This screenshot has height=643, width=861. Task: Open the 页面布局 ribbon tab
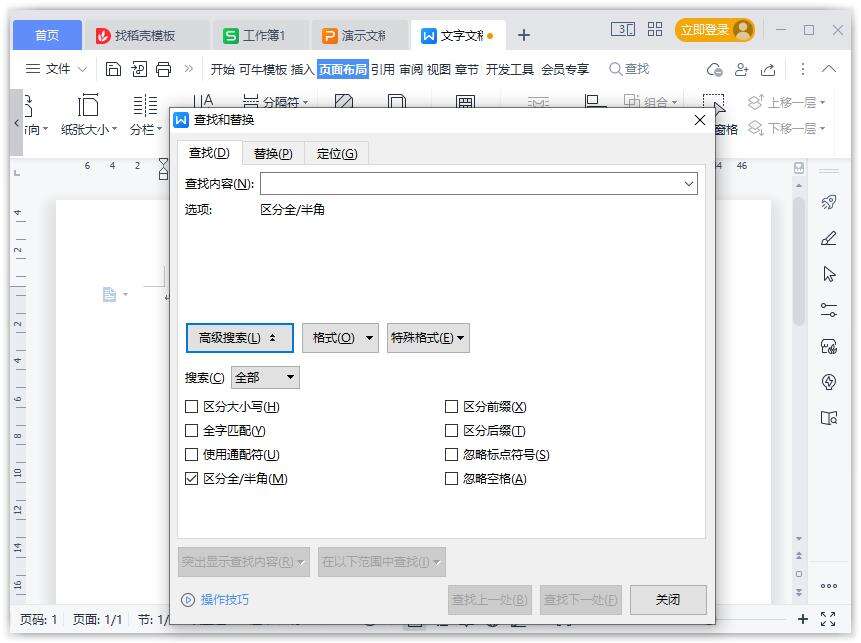(342, 69)
